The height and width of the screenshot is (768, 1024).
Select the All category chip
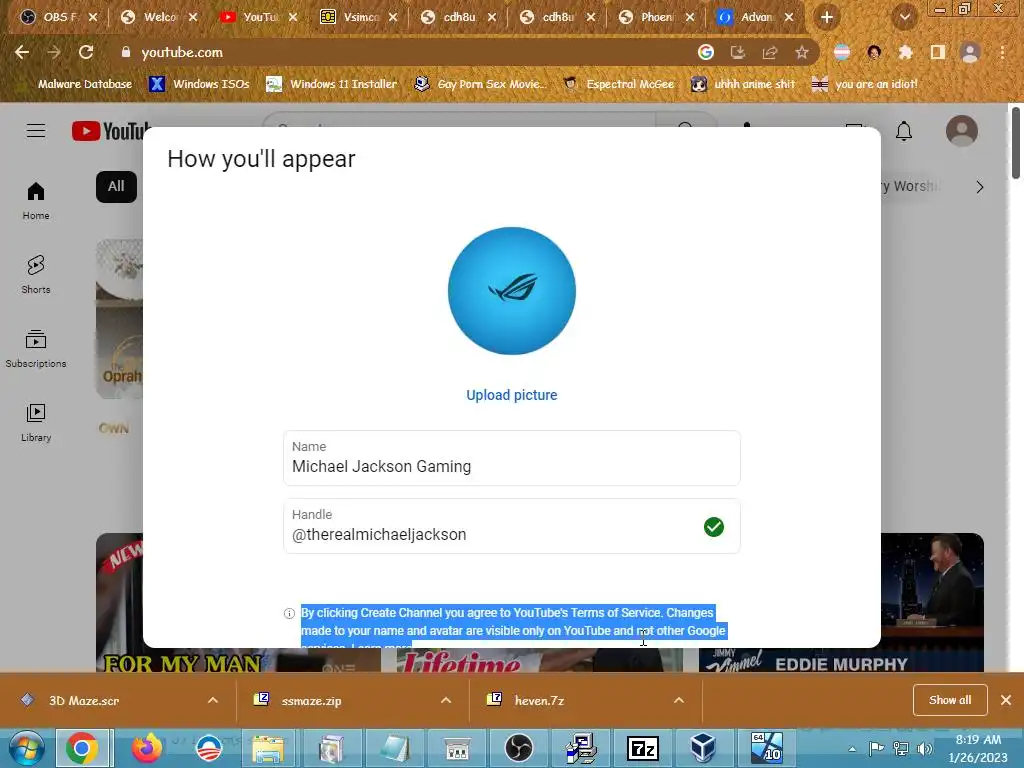pyautogui.click(x=116, y=187)
